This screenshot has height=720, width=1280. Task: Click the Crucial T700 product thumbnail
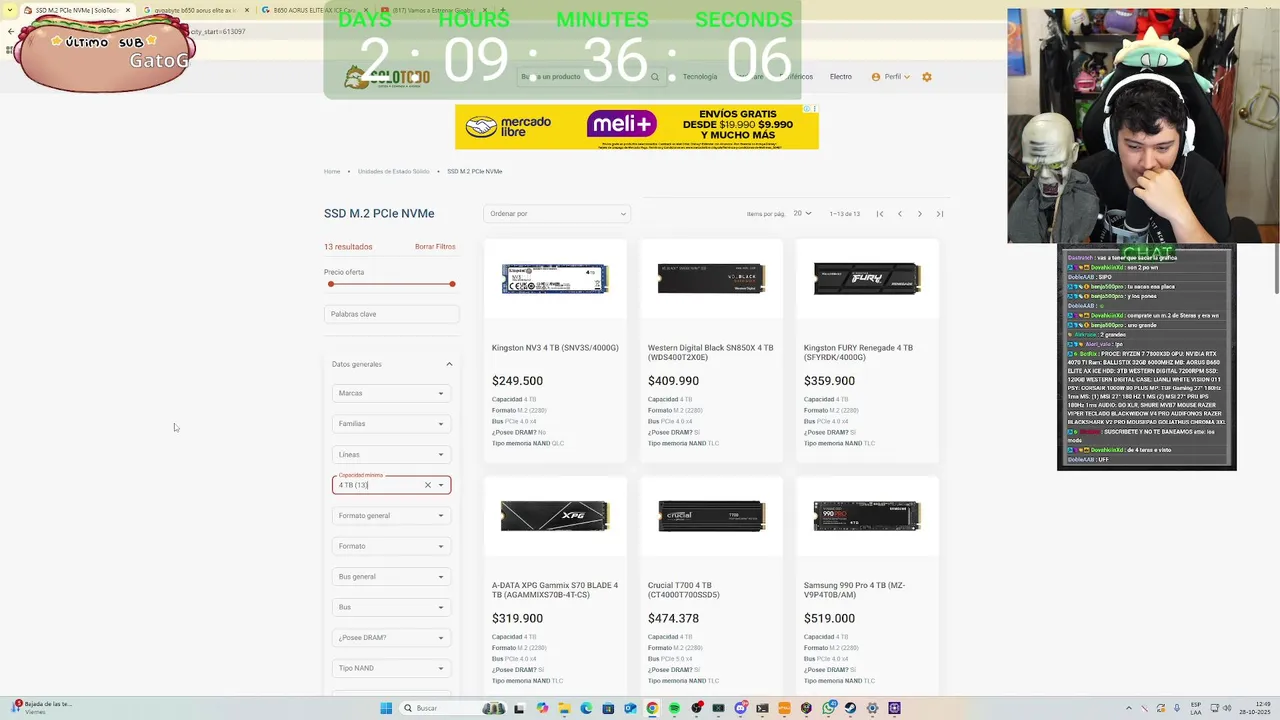coord(711,516)
